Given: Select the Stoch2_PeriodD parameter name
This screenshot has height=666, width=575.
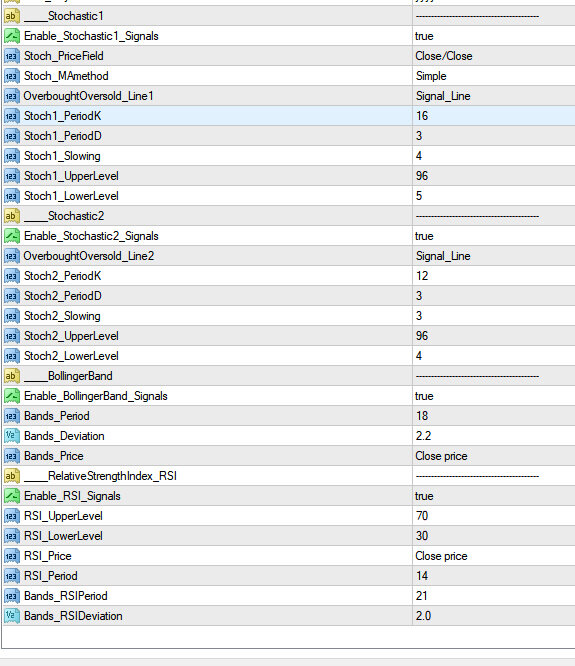Looking at the screenshot, I should click(63, 296).
